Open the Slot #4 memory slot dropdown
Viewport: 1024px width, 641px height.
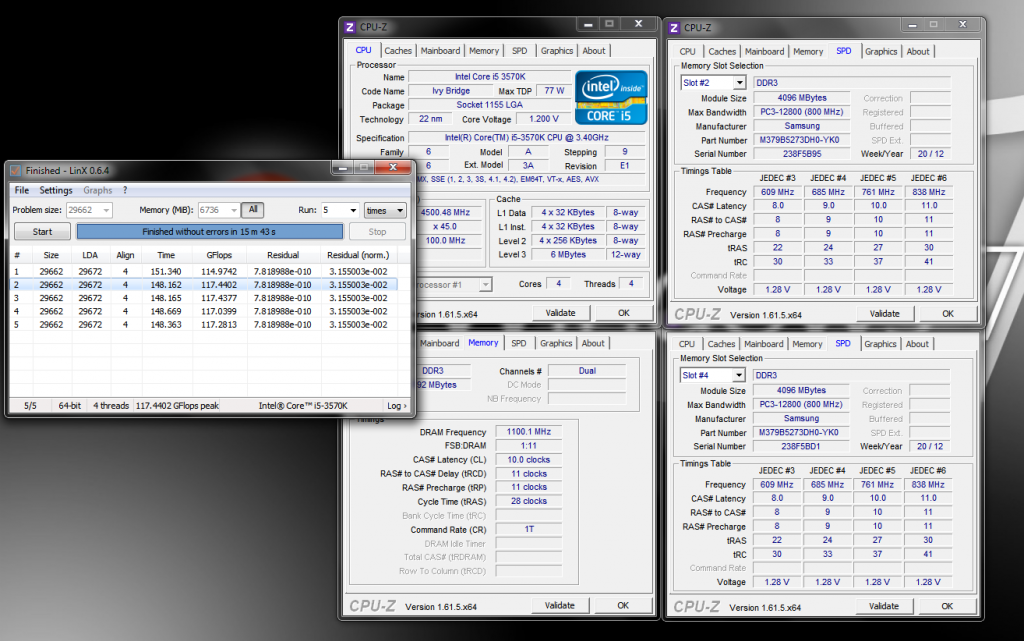739,375
